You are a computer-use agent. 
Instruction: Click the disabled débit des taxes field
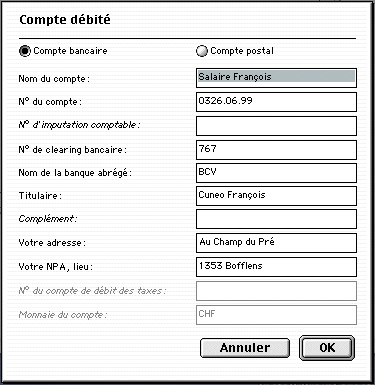click(x=276, y=291)
